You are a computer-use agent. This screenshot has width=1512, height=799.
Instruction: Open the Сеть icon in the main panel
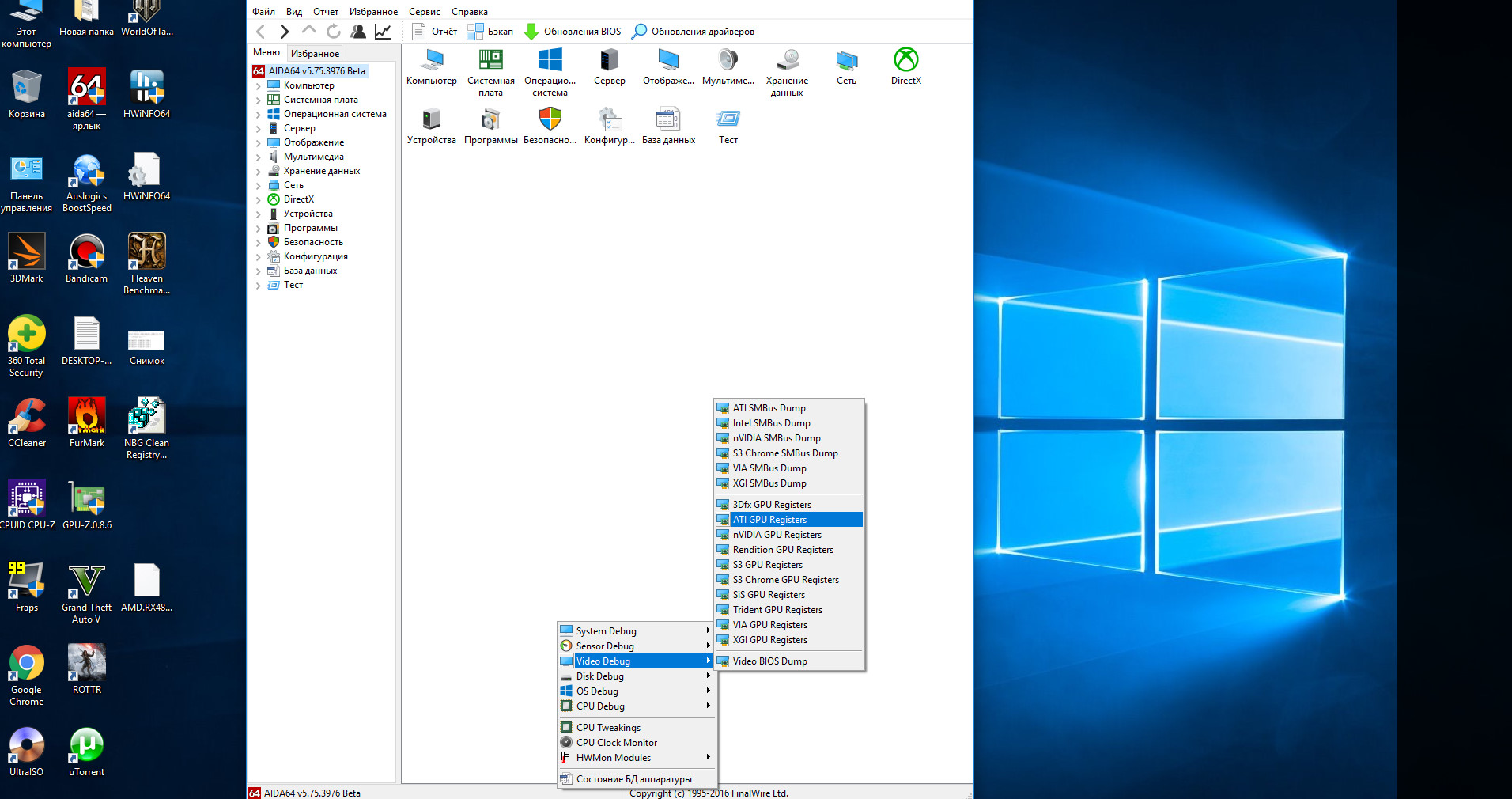click(846, 67)
